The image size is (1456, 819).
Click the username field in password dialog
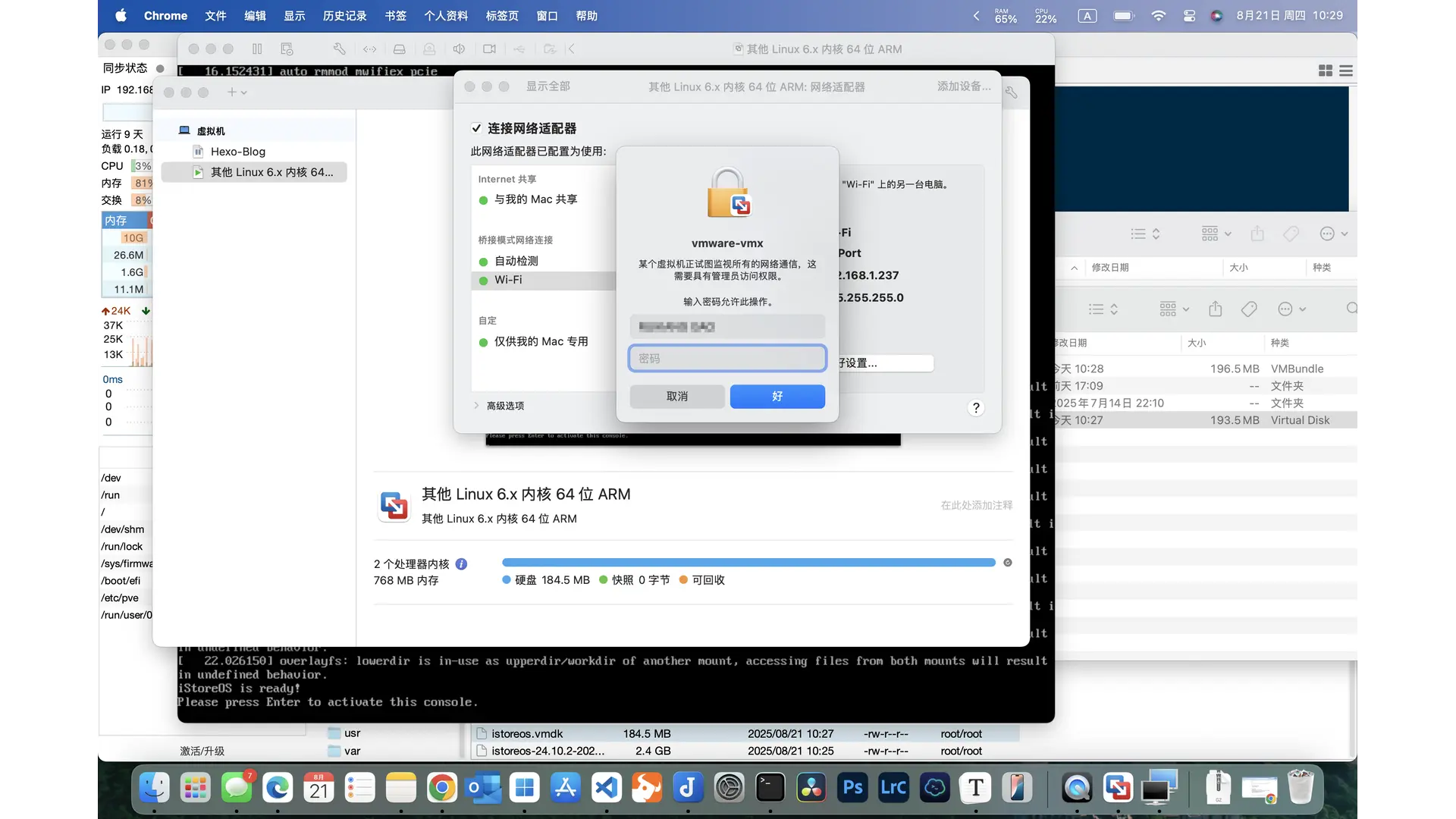pos(727,327)
